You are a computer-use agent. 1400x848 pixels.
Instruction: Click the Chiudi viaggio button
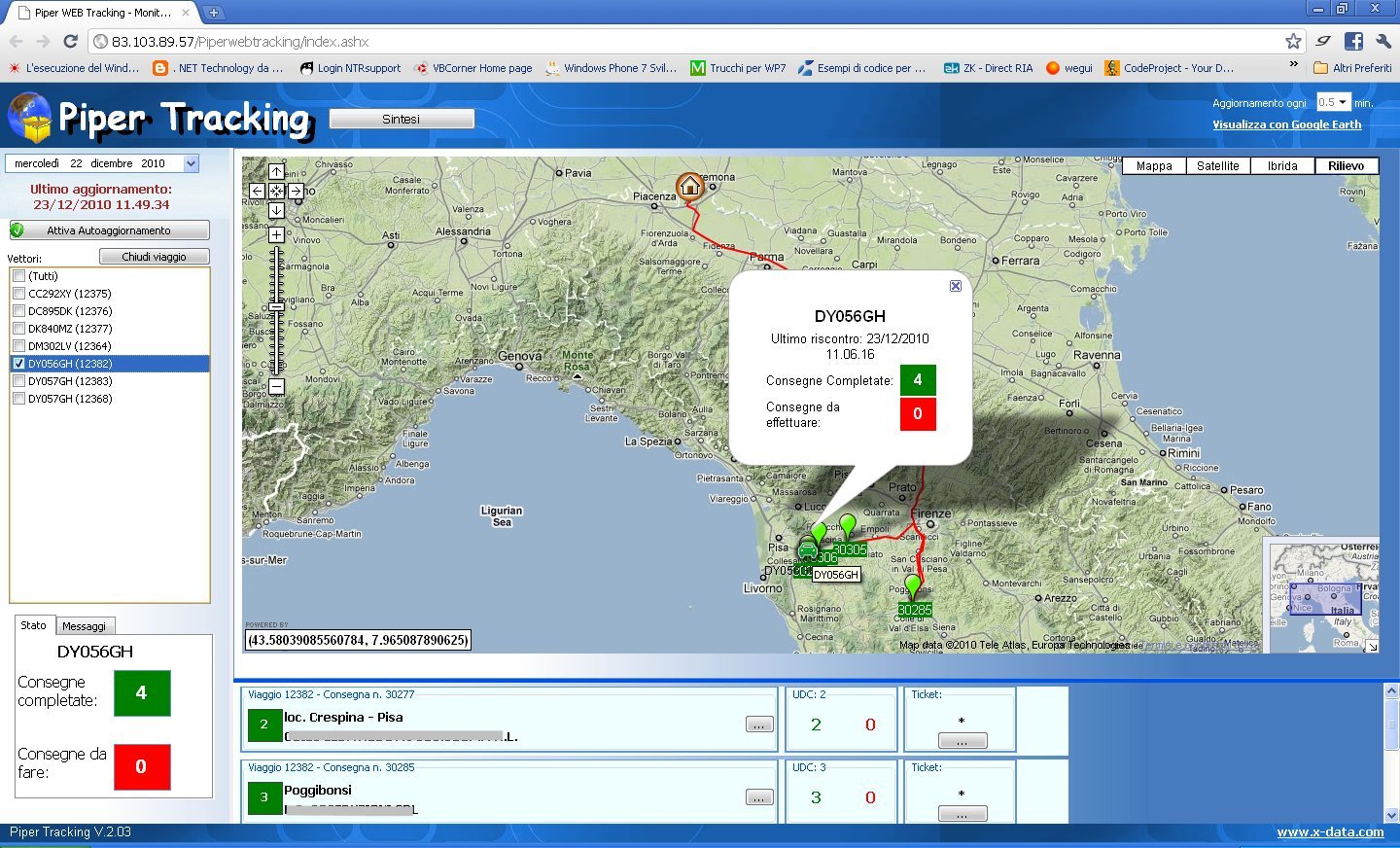click(155, 257)
